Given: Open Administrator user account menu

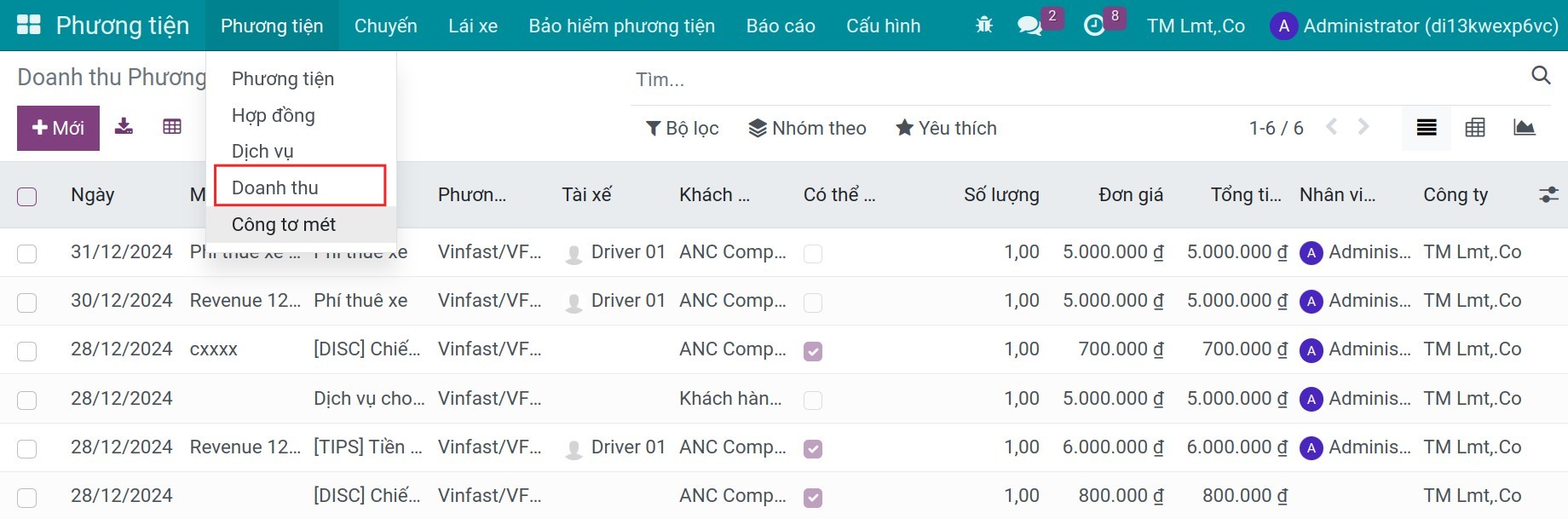Looking at the screenshot, I should pos(1415,26).
